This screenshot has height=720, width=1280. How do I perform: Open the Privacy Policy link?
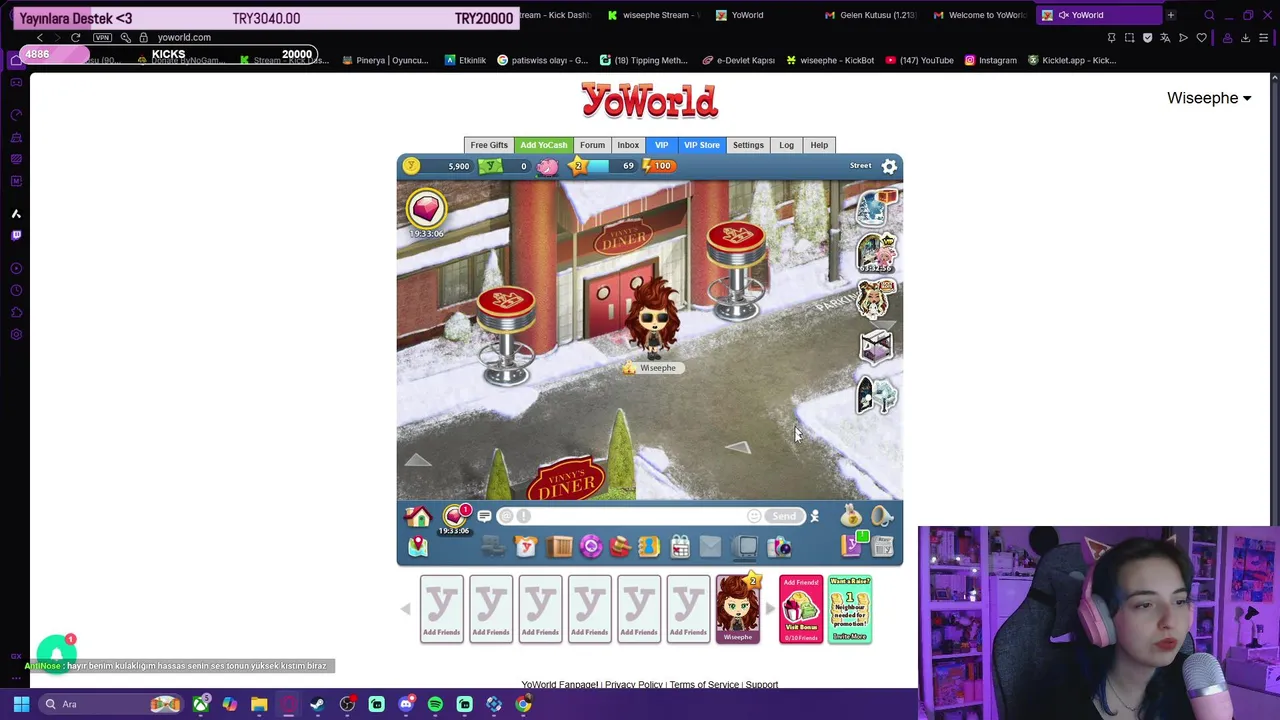coord(633,685)
